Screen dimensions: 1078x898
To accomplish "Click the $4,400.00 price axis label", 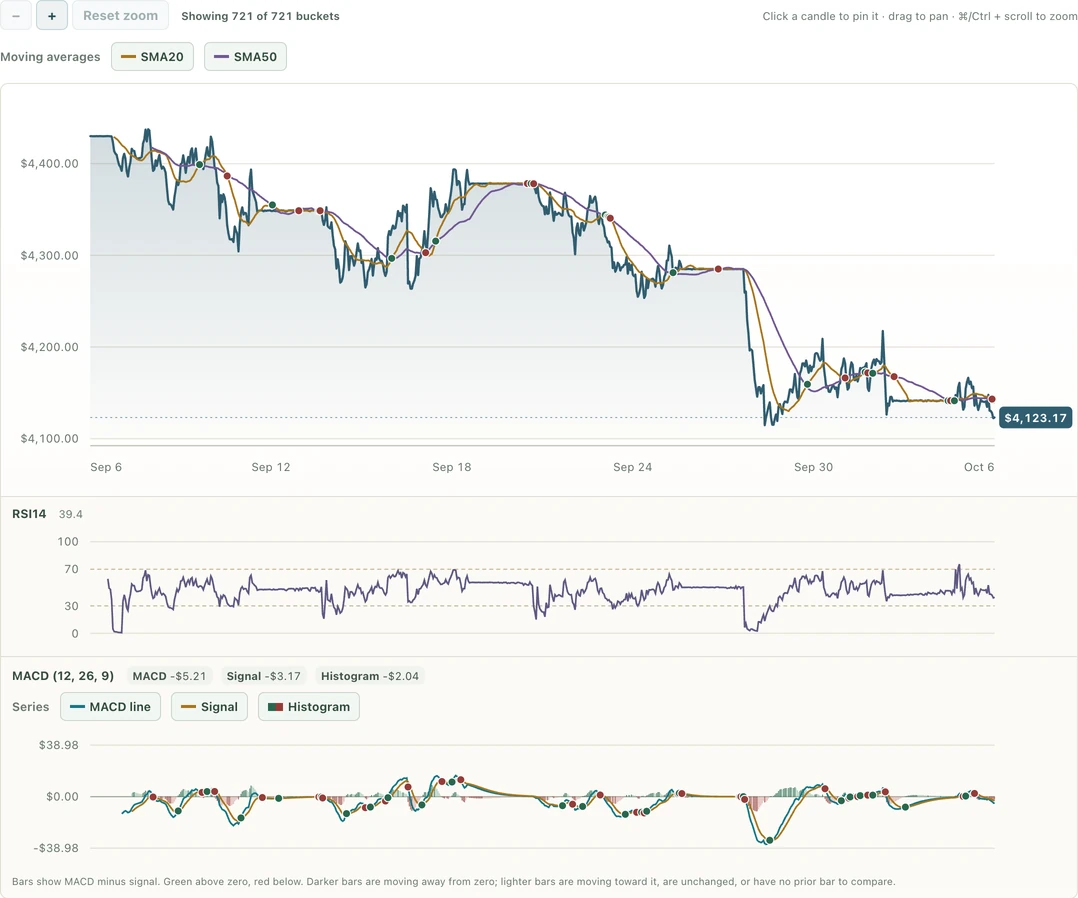I will pos(50,164).
